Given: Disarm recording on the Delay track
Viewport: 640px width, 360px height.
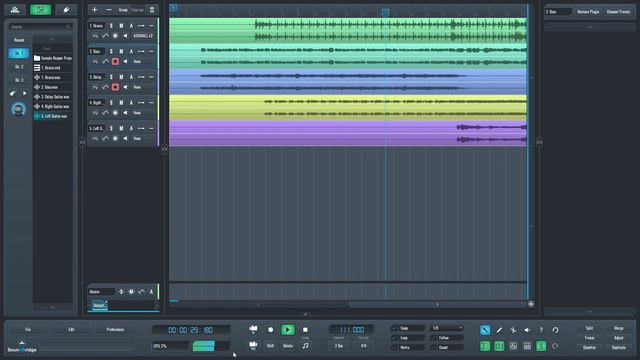Looking at the screenshot, I should [x=115, y=87].
